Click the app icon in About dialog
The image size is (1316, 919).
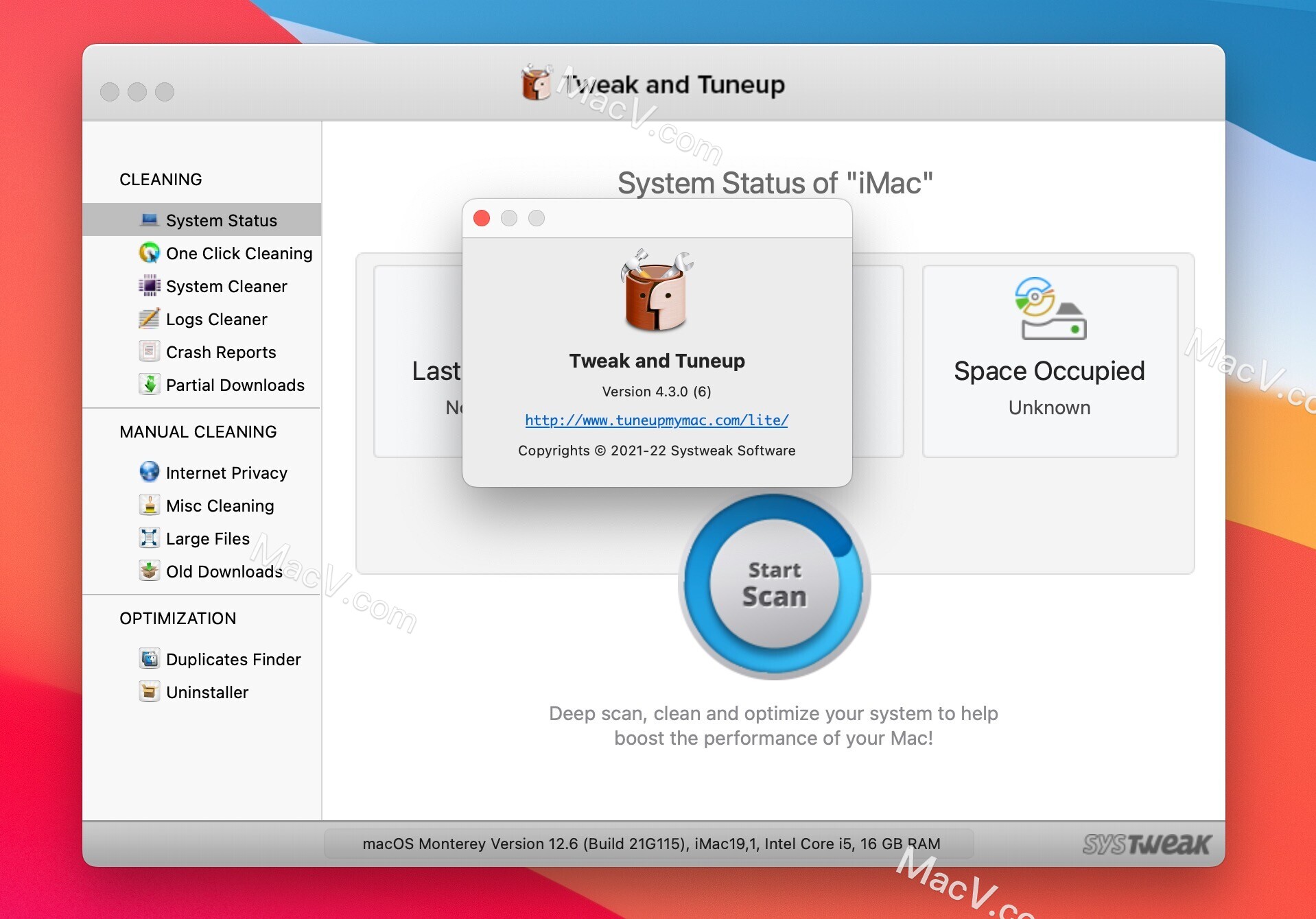tap(657, 291)
